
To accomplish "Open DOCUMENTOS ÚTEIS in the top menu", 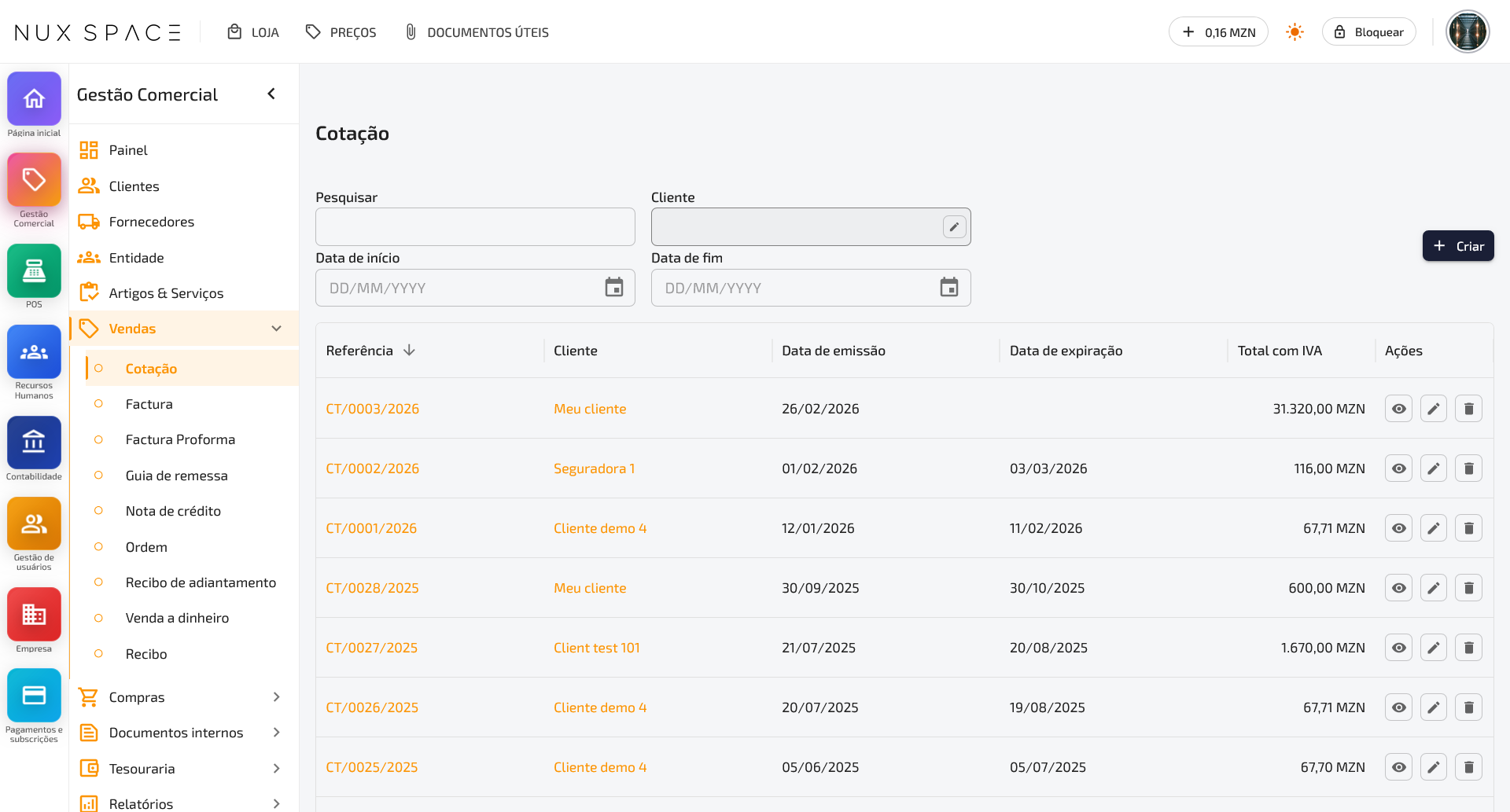I will click(477, 32).
